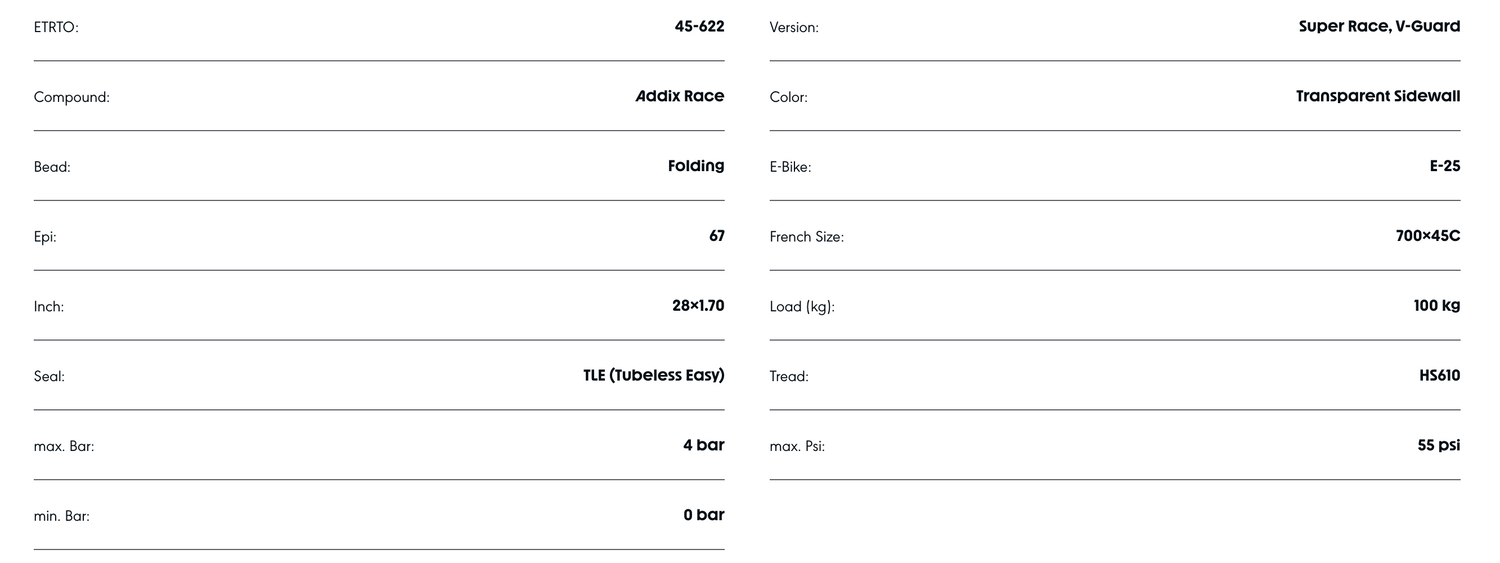The height and width of the screenshot is (563, 1500).
Task: Select the HS610 tread value
Action: pos(1440,376)
